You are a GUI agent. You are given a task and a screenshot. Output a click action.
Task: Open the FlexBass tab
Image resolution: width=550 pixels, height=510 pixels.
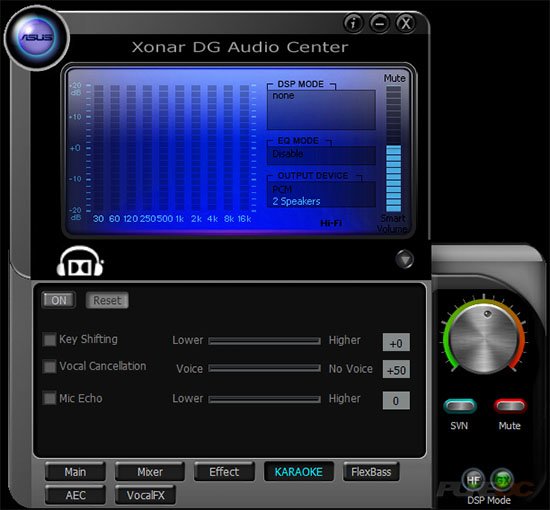coord(371,472)
